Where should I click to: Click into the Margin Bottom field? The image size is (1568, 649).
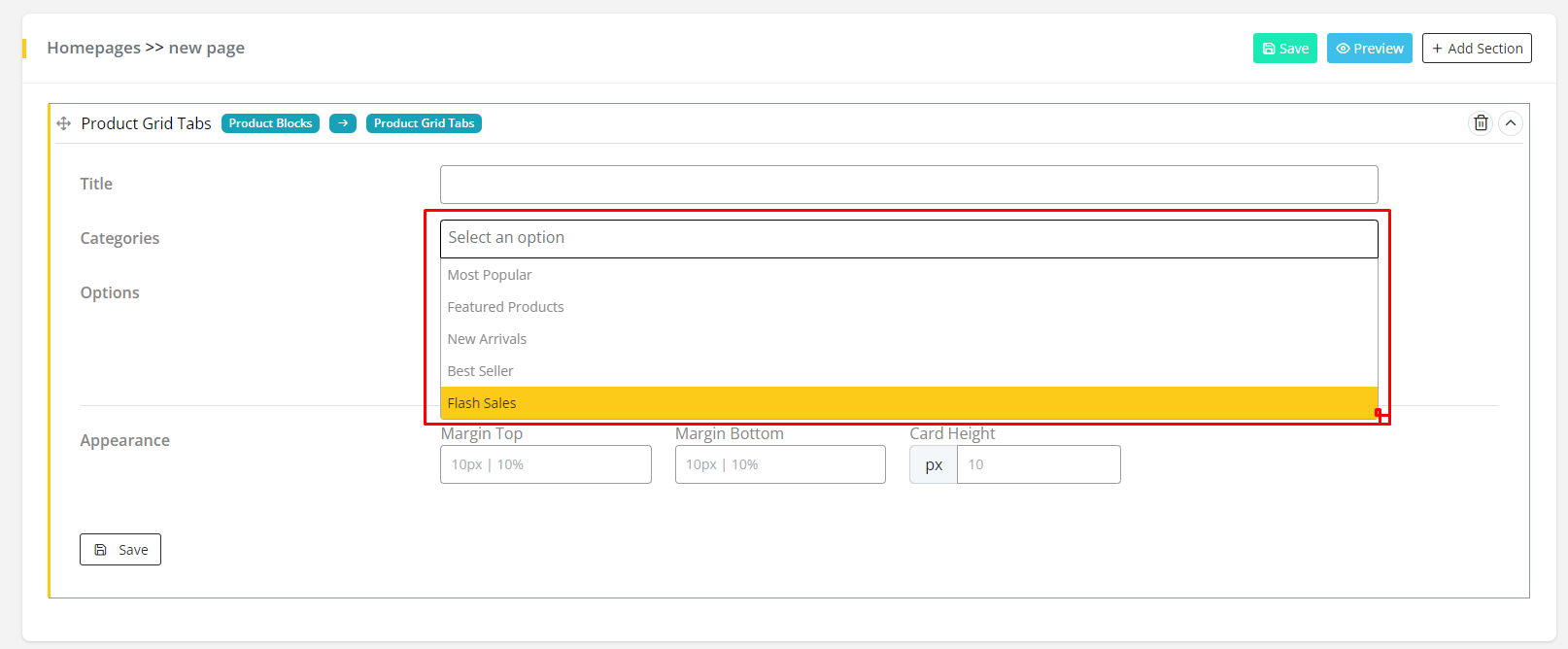(x=780, y=464)
